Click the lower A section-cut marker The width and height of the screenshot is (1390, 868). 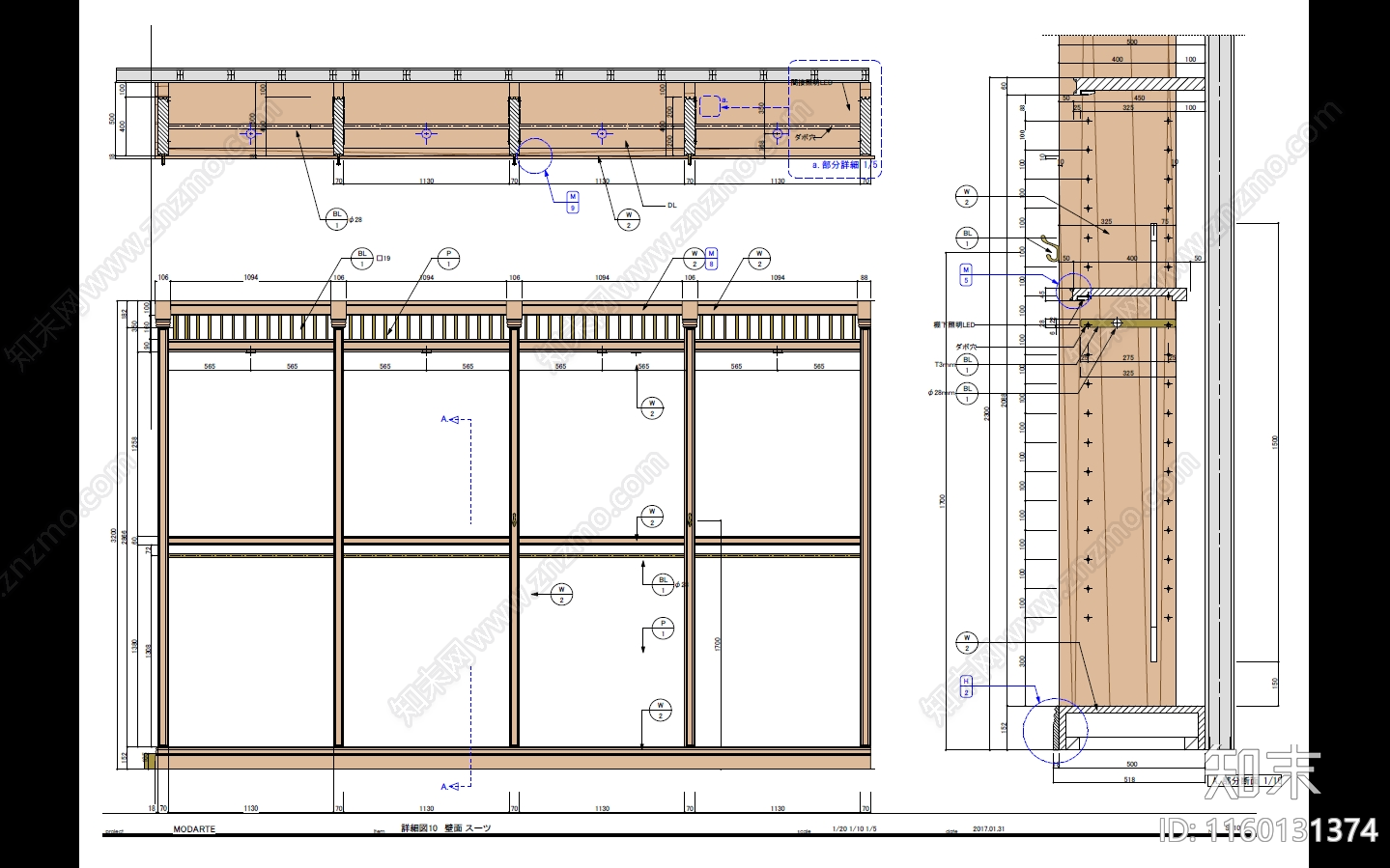[449, 787]
